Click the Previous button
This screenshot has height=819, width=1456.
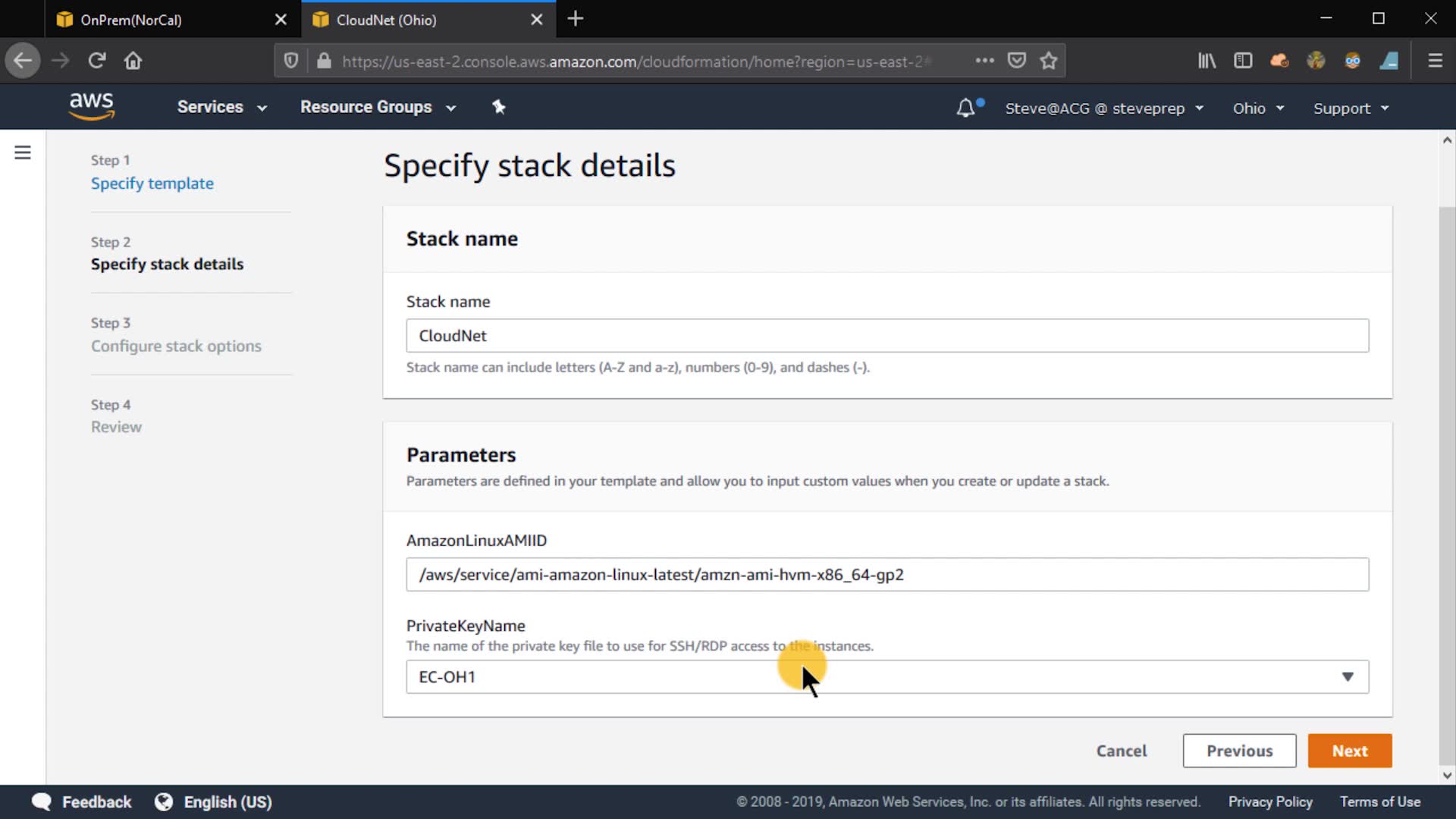1239,751
